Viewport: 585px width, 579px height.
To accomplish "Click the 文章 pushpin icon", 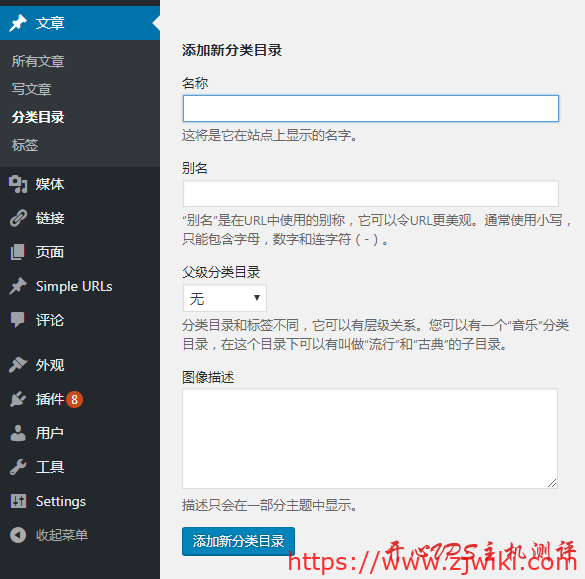I will click(18, 23).
